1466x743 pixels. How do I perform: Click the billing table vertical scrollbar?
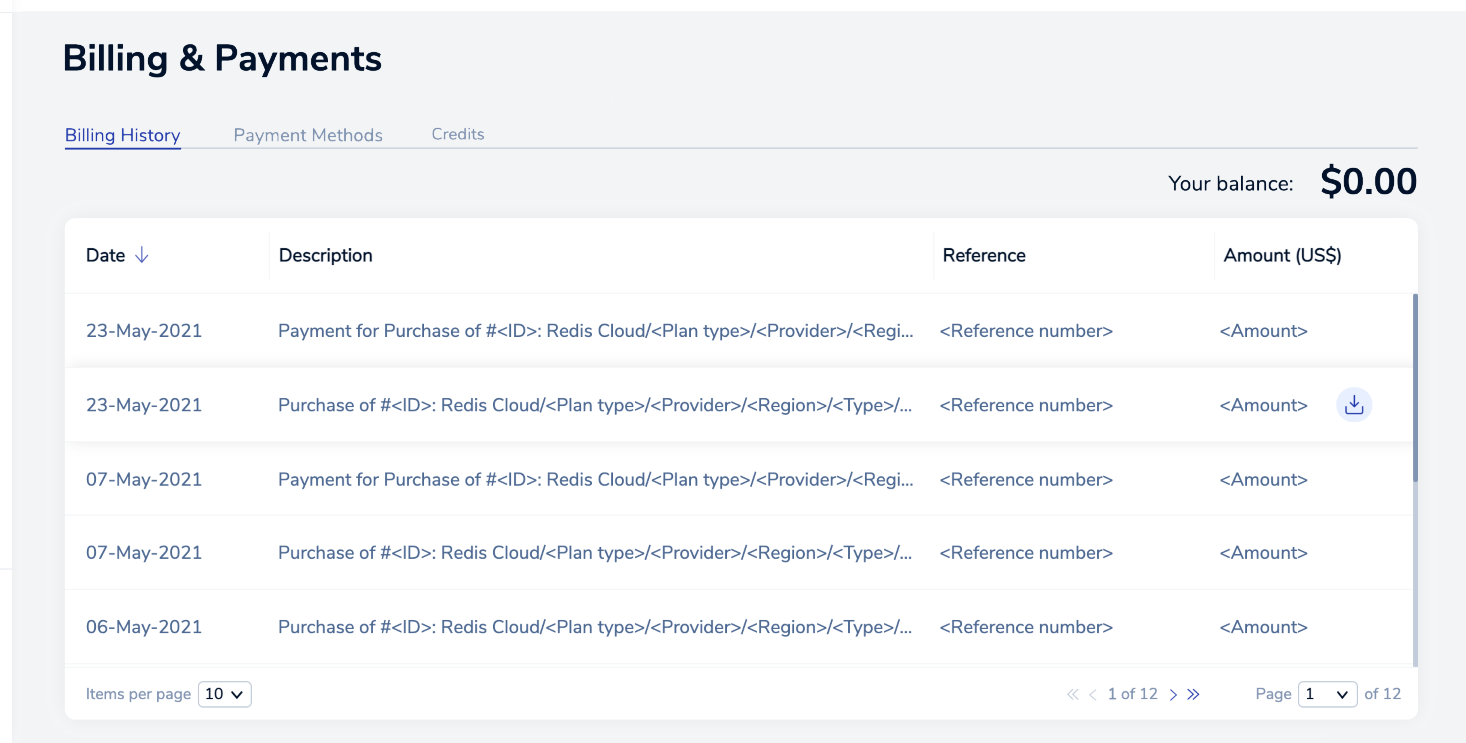click(1415, 390)
